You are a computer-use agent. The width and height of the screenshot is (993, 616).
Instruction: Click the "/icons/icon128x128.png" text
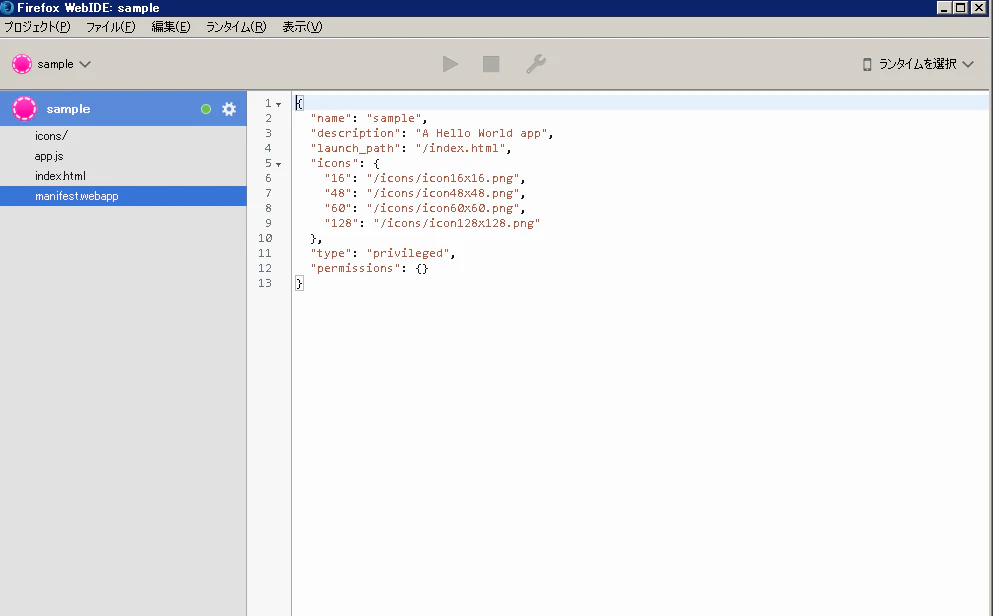[457, 223]
